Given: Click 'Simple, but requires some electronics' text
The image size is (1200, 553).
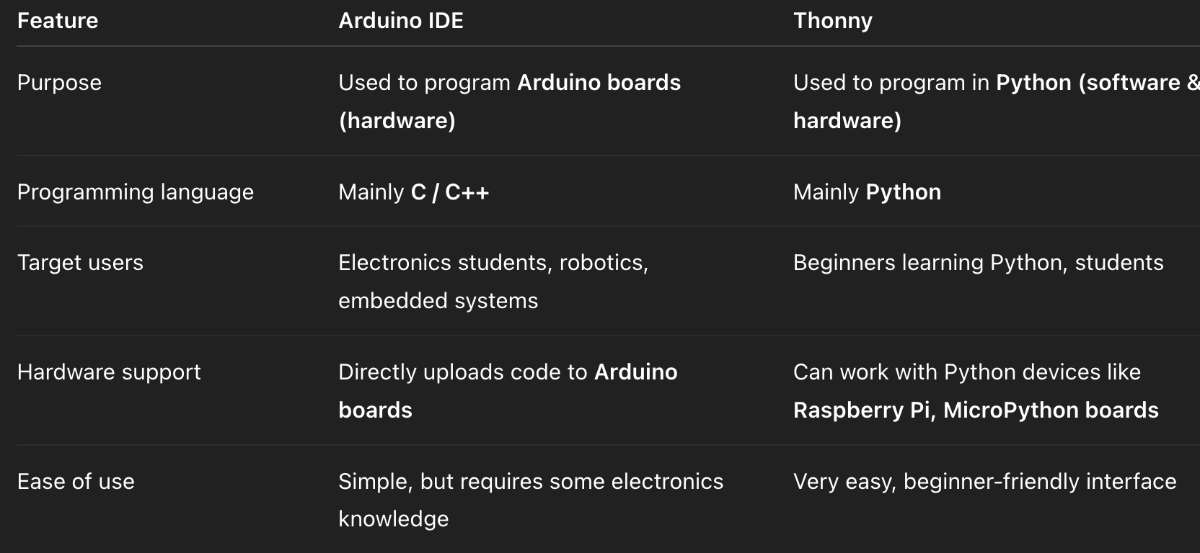Looking at the screenshot, I should (x=530, y=482).
